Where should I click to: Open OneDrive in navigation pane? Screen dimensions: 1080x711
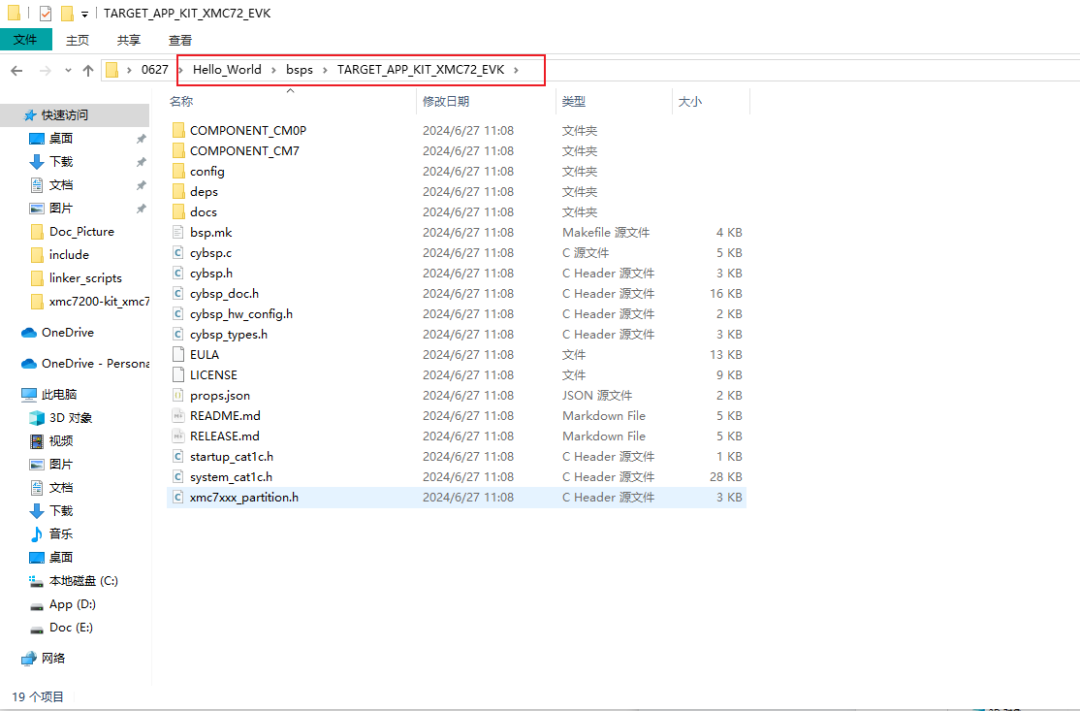(x=67, y=332)
